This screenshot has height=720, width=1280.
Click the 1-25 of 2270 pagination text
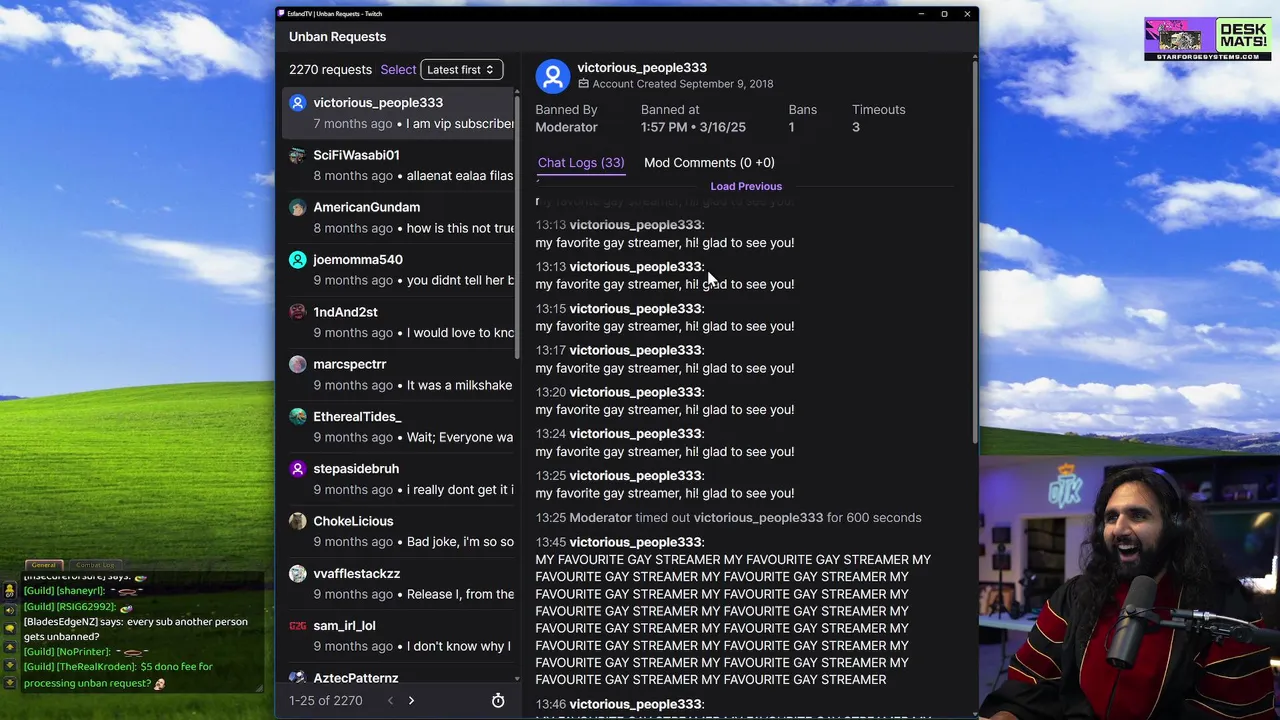tap(326, 700)
